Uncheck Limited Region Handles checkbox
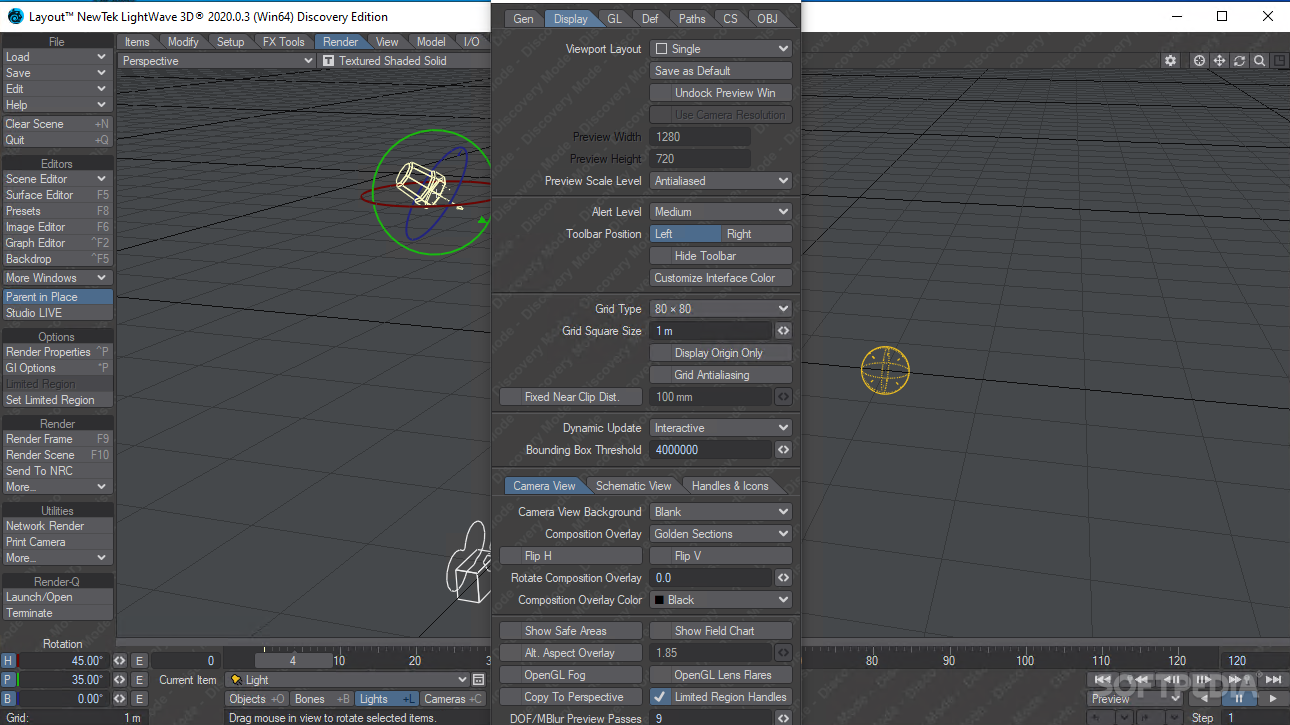Image resolution: width=1290 pixels, height=725 pixels. click(x=660, y=697)
